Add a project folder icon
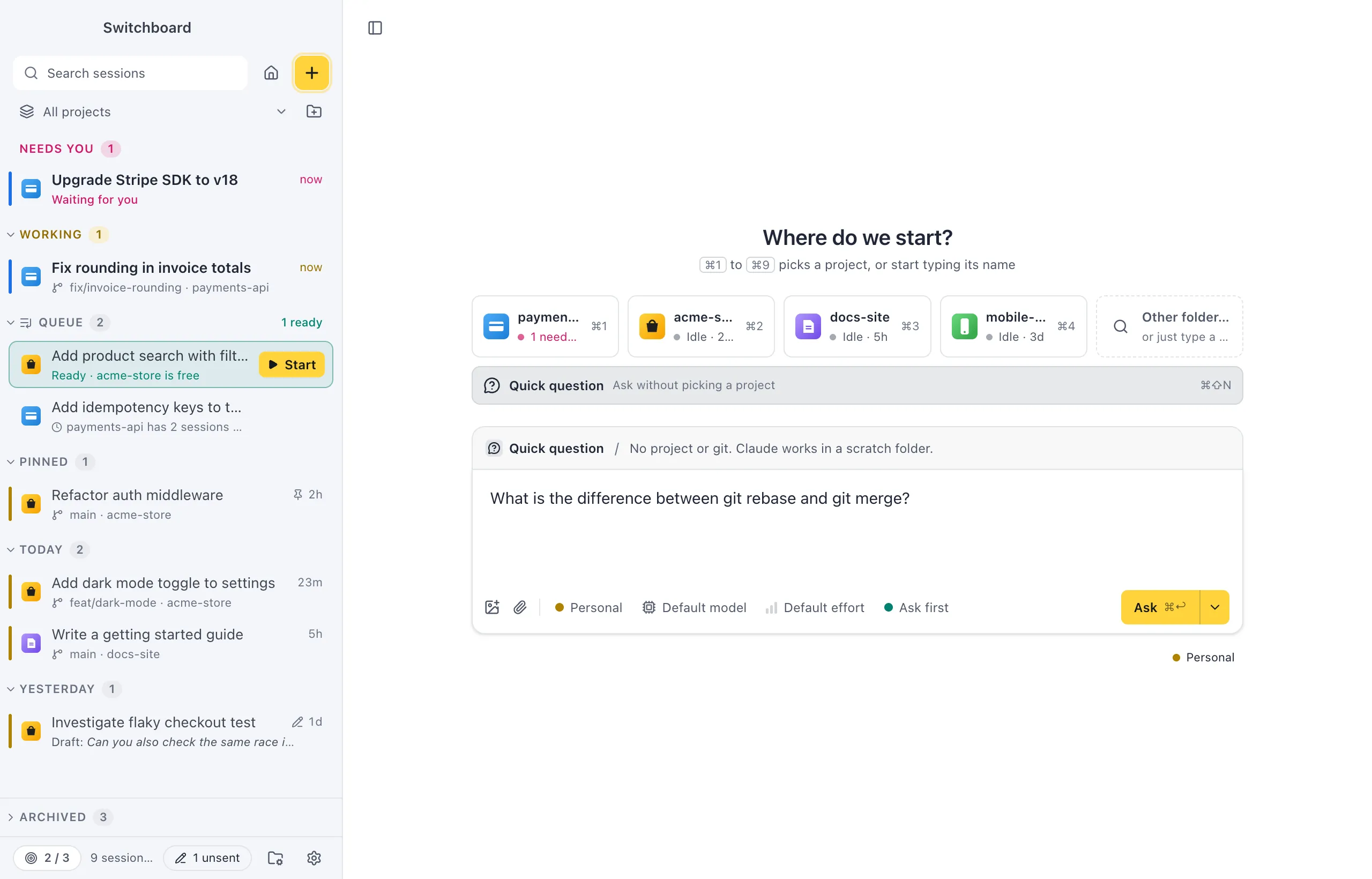1372x879 pixels. pyautogui.click(x=314, y=111)
